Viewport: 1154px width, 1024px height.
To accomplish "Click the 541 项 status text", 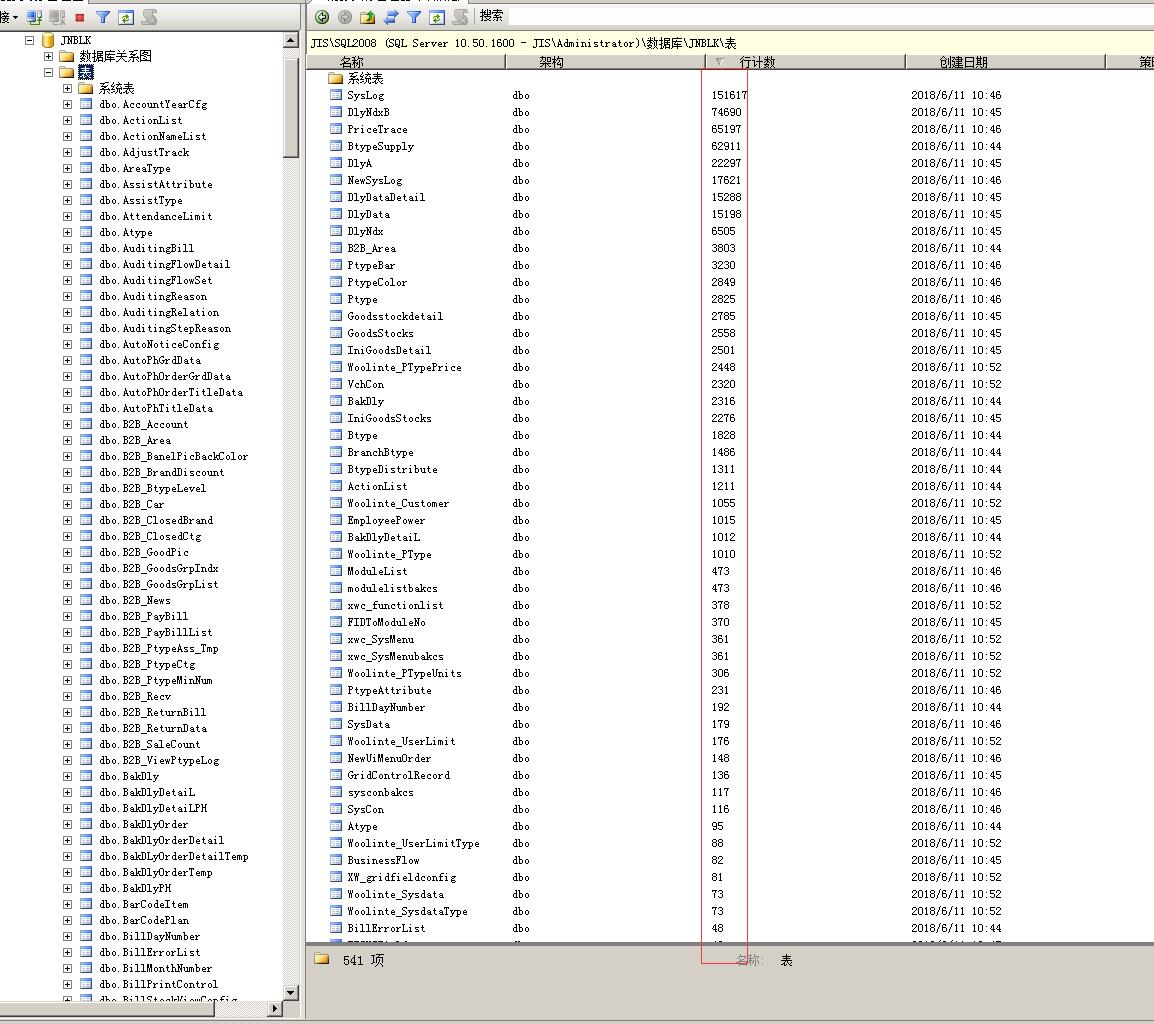I will tap(364, 960).
